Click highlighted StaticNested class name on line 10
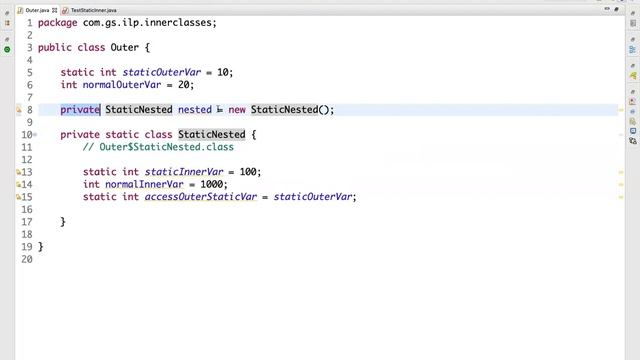This screenshot has width=640, height=360. coord(211,134)
